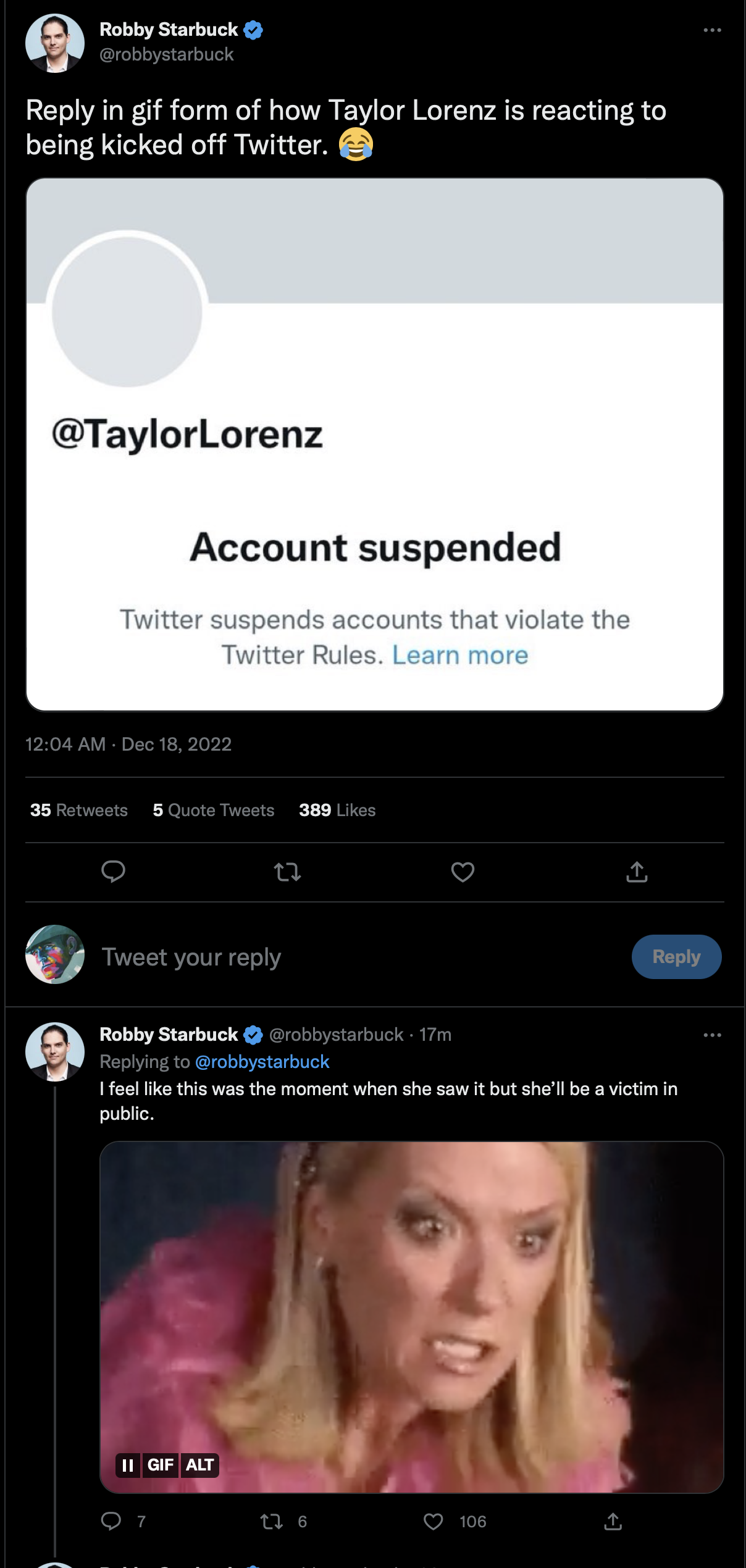746x1568 pixels.
Task: Click the Tweet your reply text field
Action: (358, 957)
